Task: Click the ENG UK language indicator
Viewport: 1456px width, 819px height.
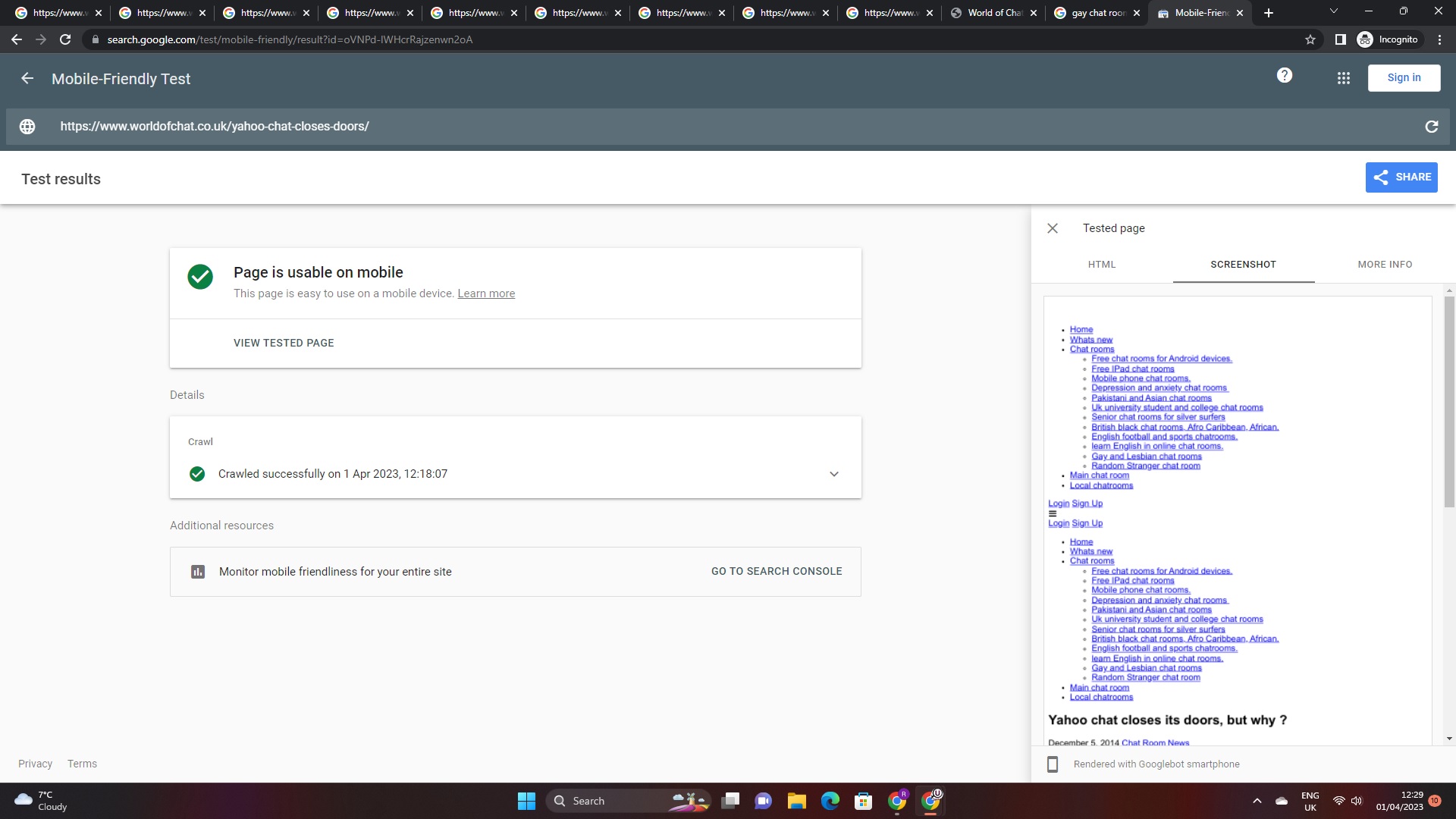Action: click(1310, 801)
